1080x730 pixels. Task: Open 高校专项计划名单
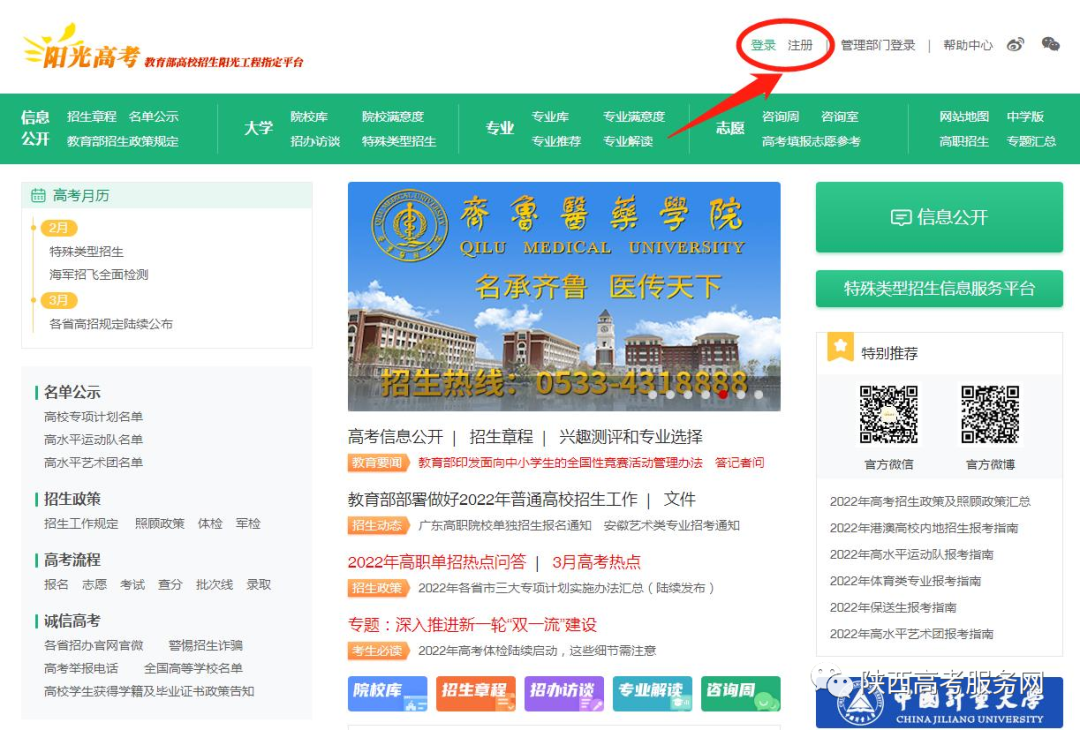point(94,417)
